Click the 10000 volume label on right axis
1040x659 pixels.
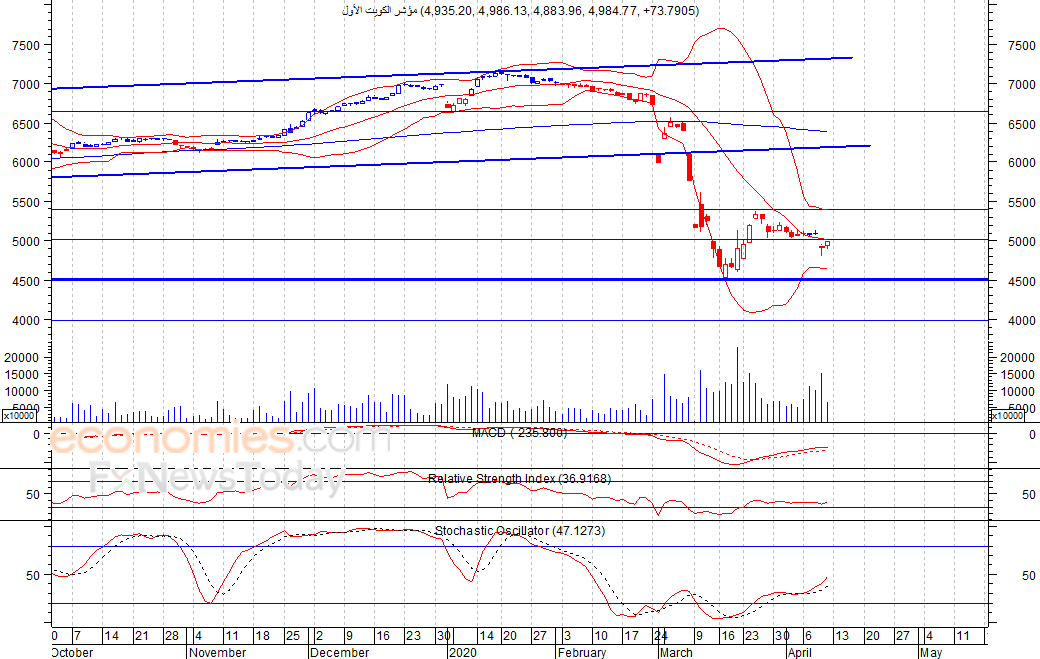point(1017,392)
